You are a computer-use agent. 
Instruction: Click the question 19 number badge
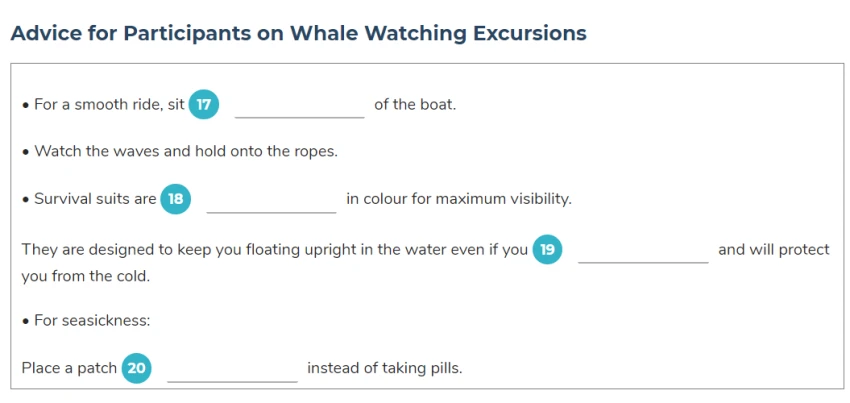(548, 250)
